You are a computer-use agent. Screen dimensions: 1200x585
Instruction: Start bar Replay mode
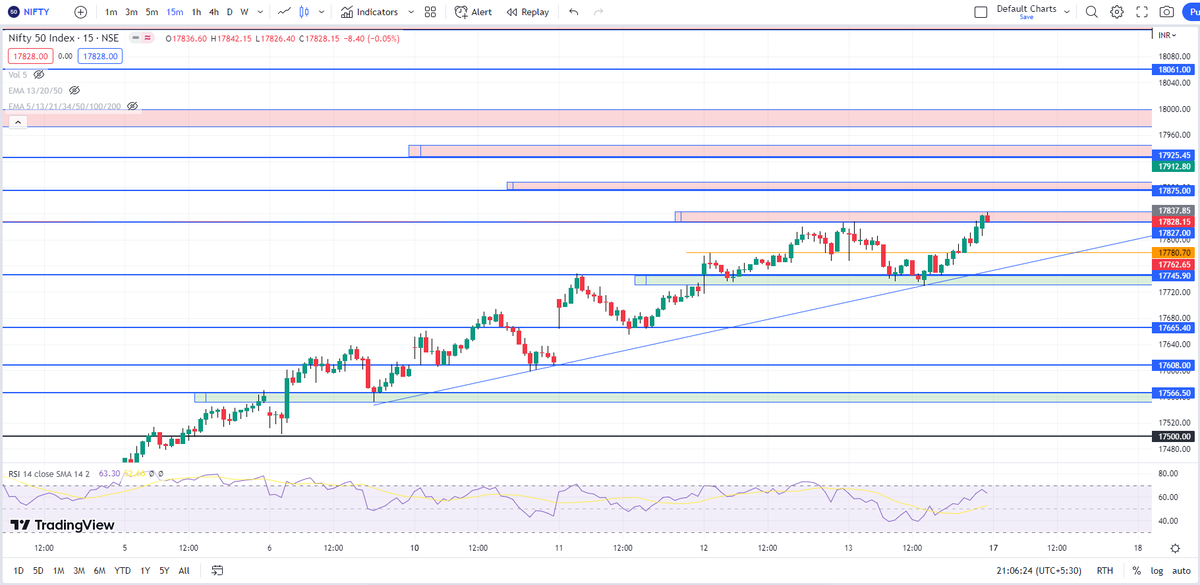point(527,12)
